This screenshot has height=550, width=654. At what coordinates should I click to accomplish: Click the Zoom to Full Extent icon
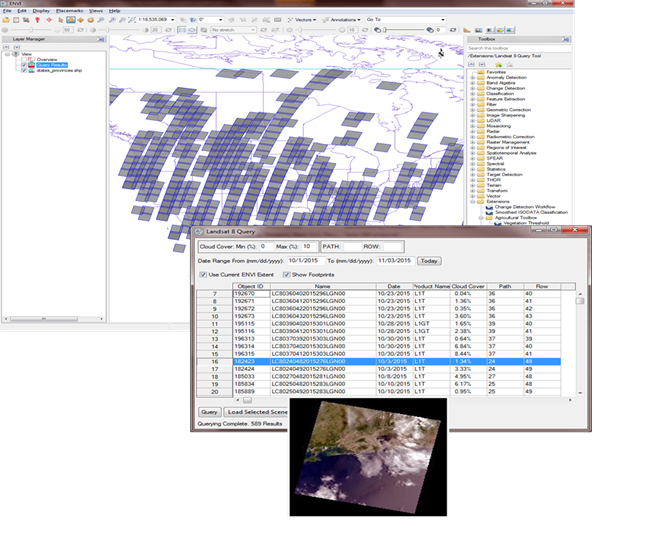coord(132,20)
